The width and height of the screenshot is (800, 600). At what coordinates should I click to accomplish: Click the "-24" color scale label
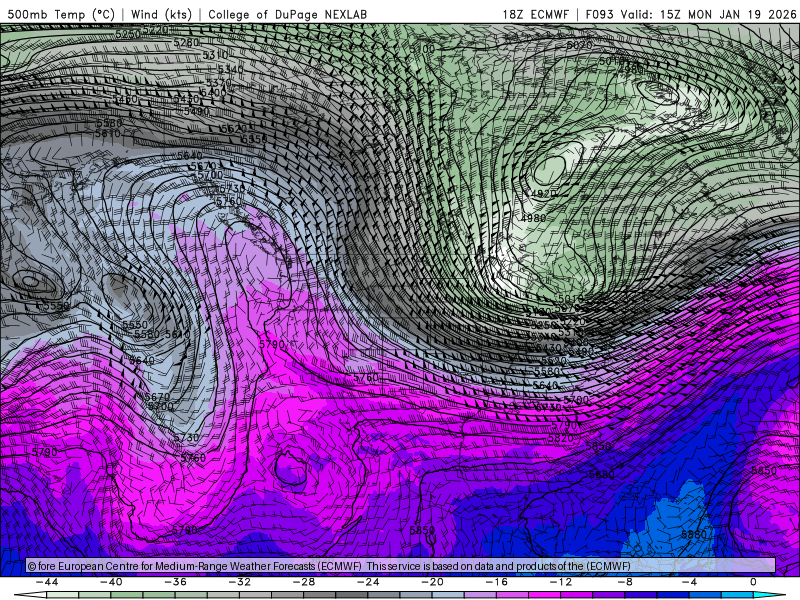(368, 582)
